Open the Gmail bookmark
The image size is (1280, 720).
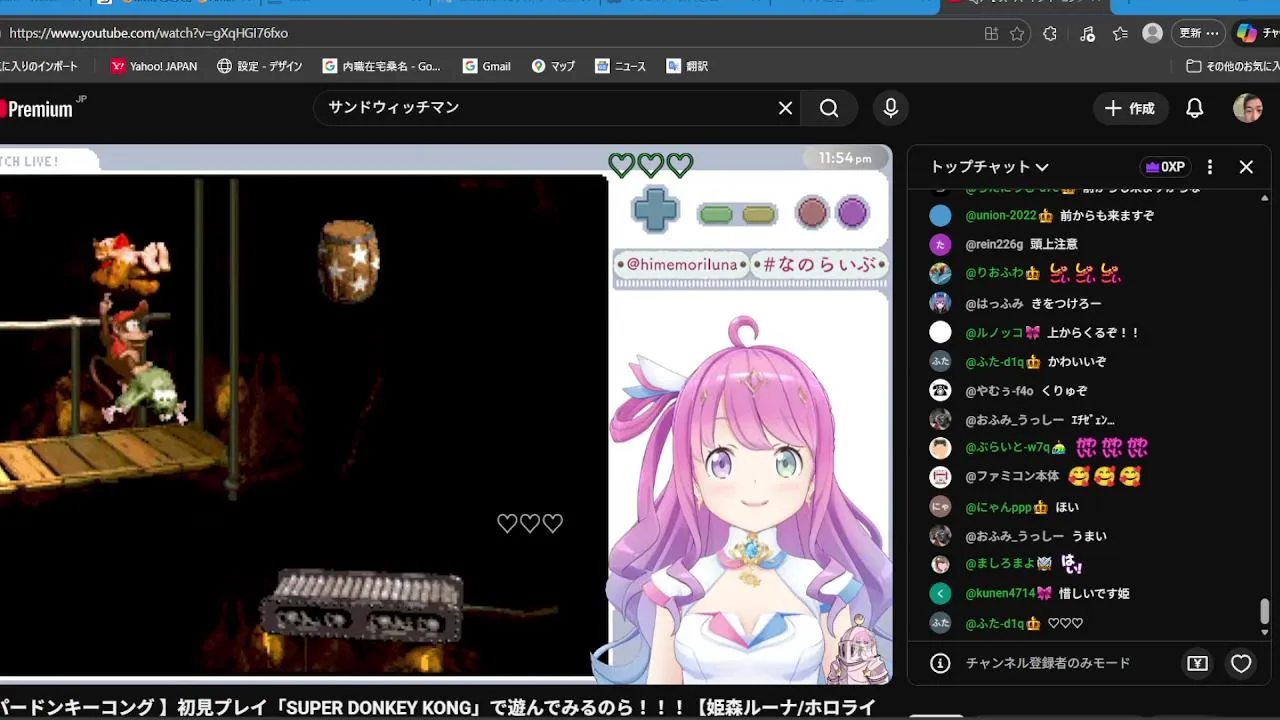point(486,66)
